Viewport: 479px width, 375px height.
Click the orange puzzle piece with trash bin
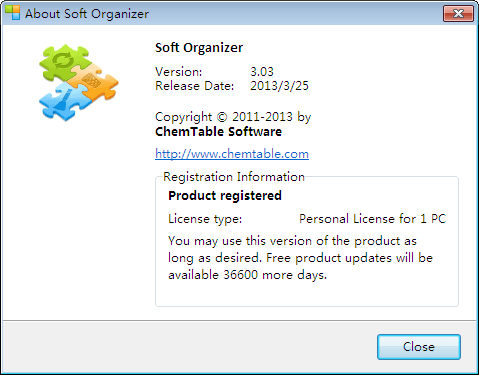coord(93,82)
